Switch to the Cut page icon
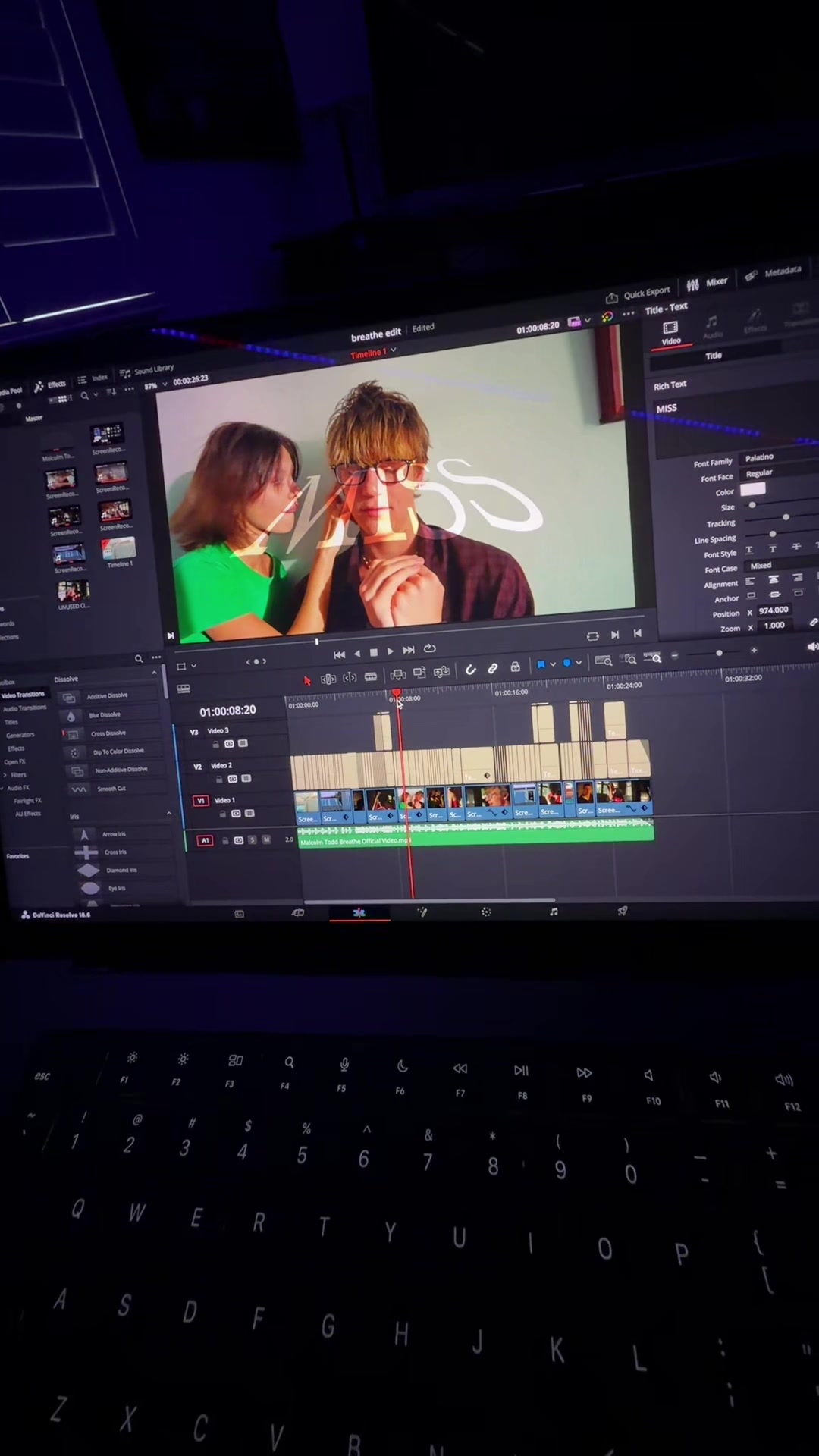 (298, 913)
